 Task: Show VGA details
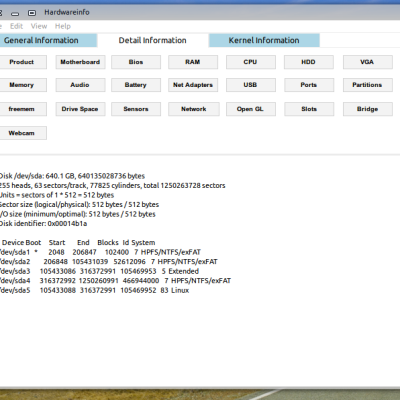pos(368,62)
